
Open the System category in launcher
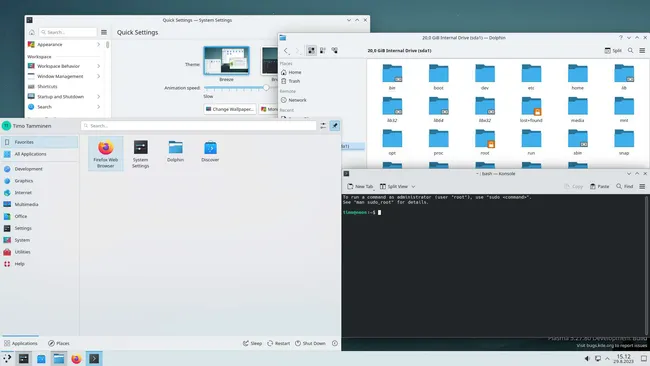click(39, 240)
